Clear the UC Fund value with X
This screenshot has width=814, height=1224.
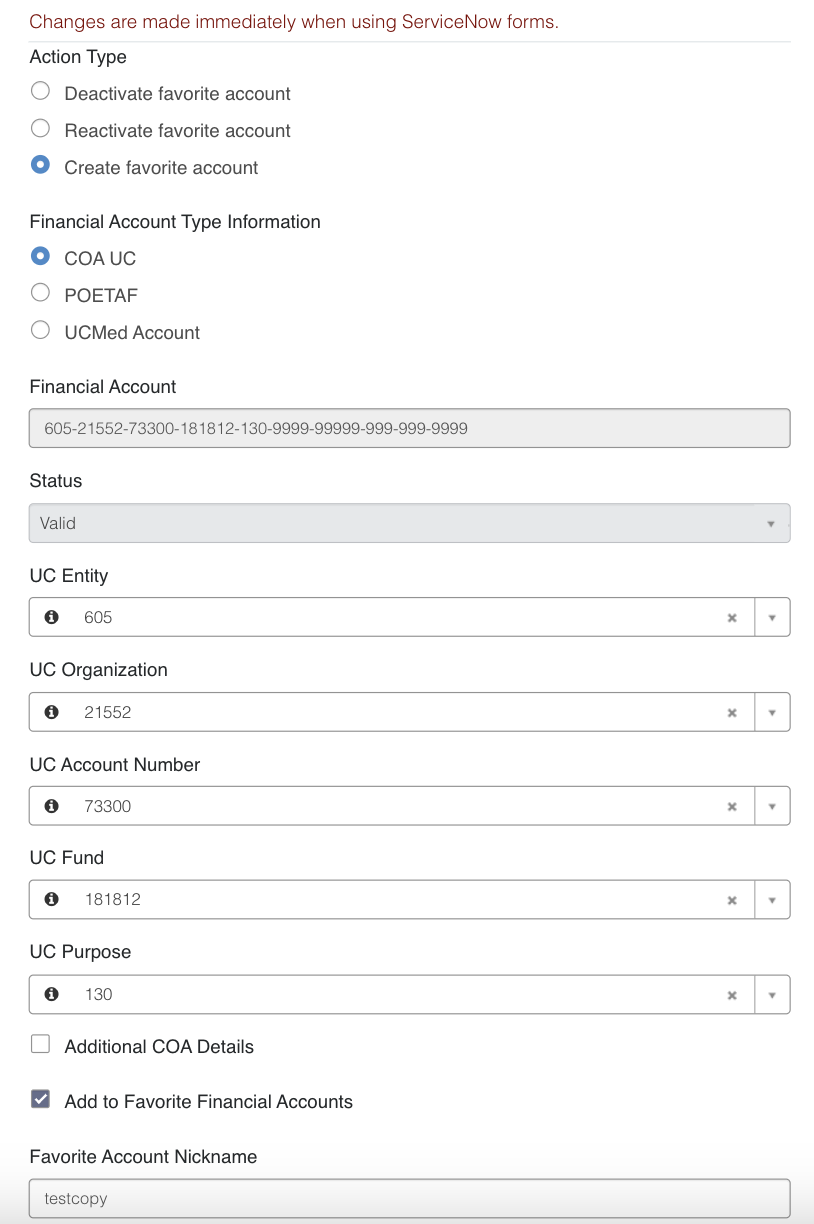(732, 900)
